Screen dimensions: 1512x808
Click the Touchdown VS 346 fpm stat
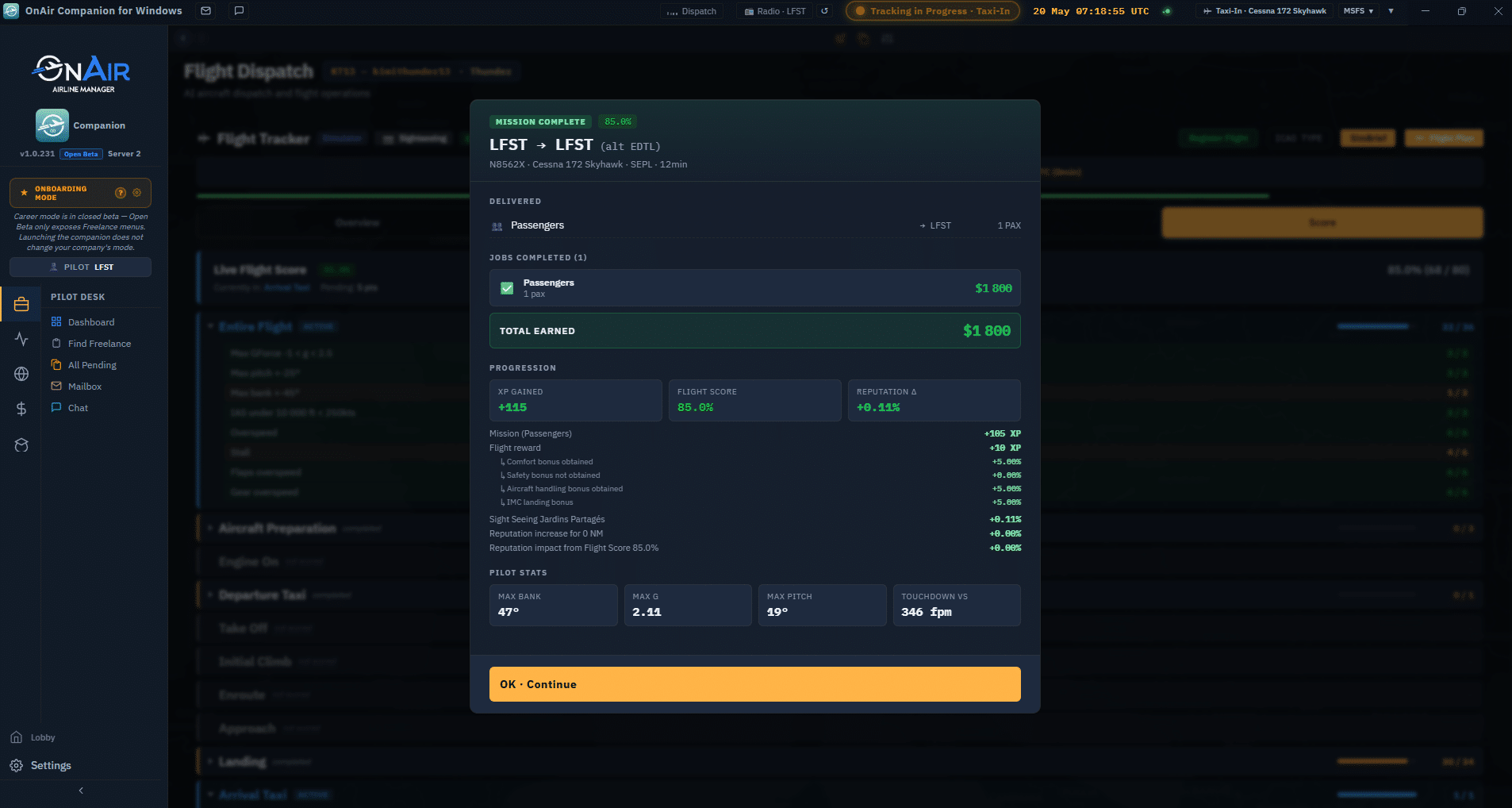(x=957, y=605)
